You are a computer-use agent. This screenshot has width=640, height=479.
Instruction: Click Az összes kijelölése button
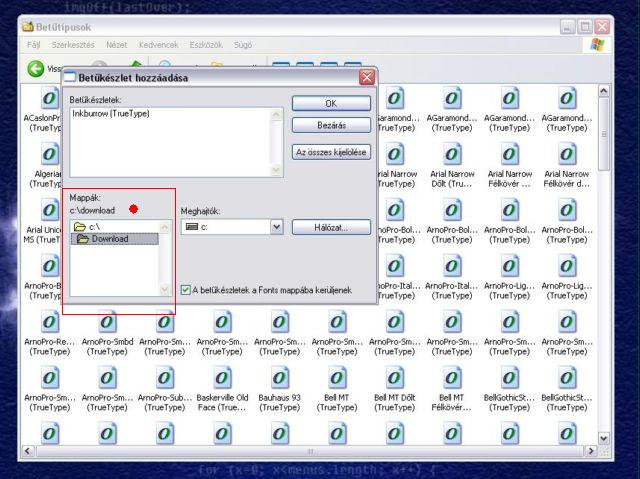(x=331, y=152)
